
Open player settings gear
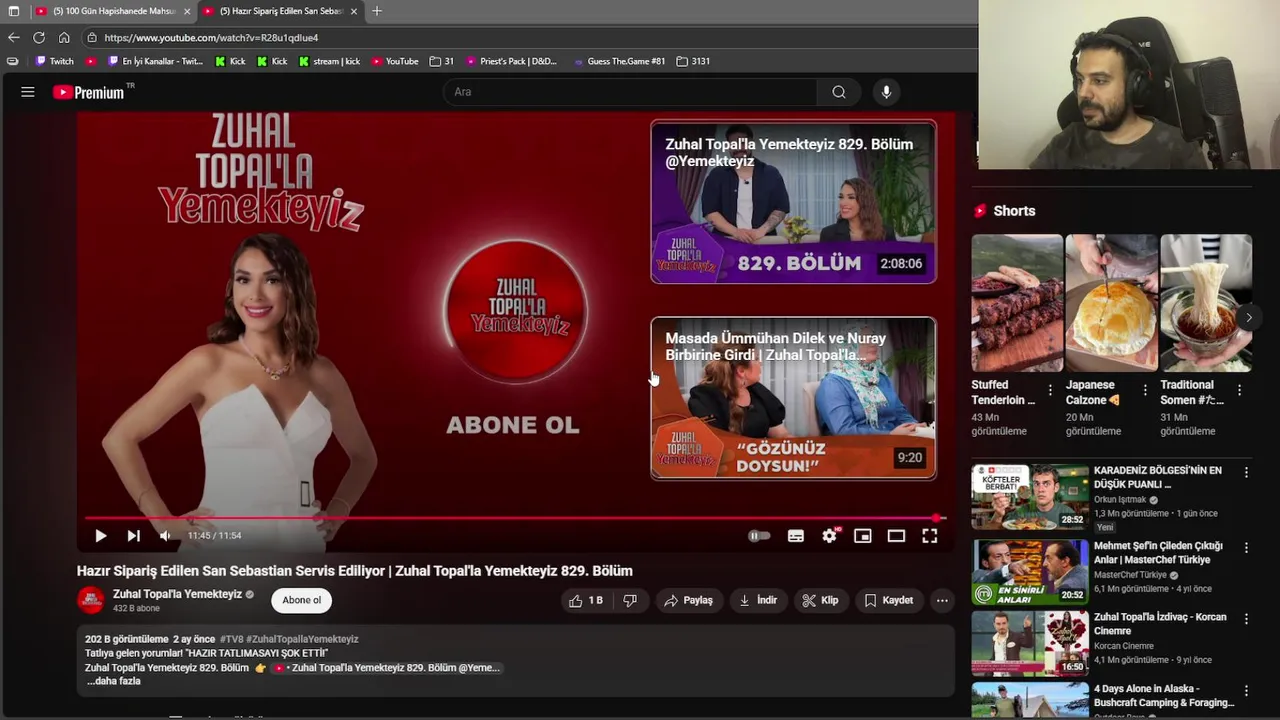pos(830,536)
